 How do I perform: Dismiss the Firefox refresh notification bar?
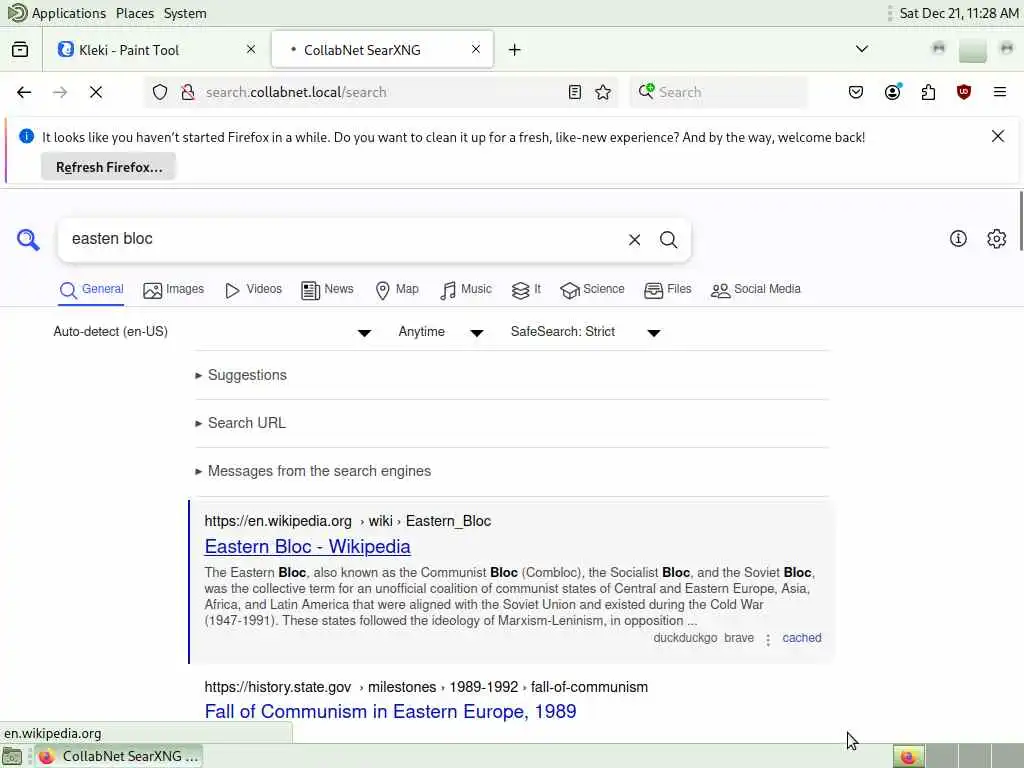[x=998, y=136]
